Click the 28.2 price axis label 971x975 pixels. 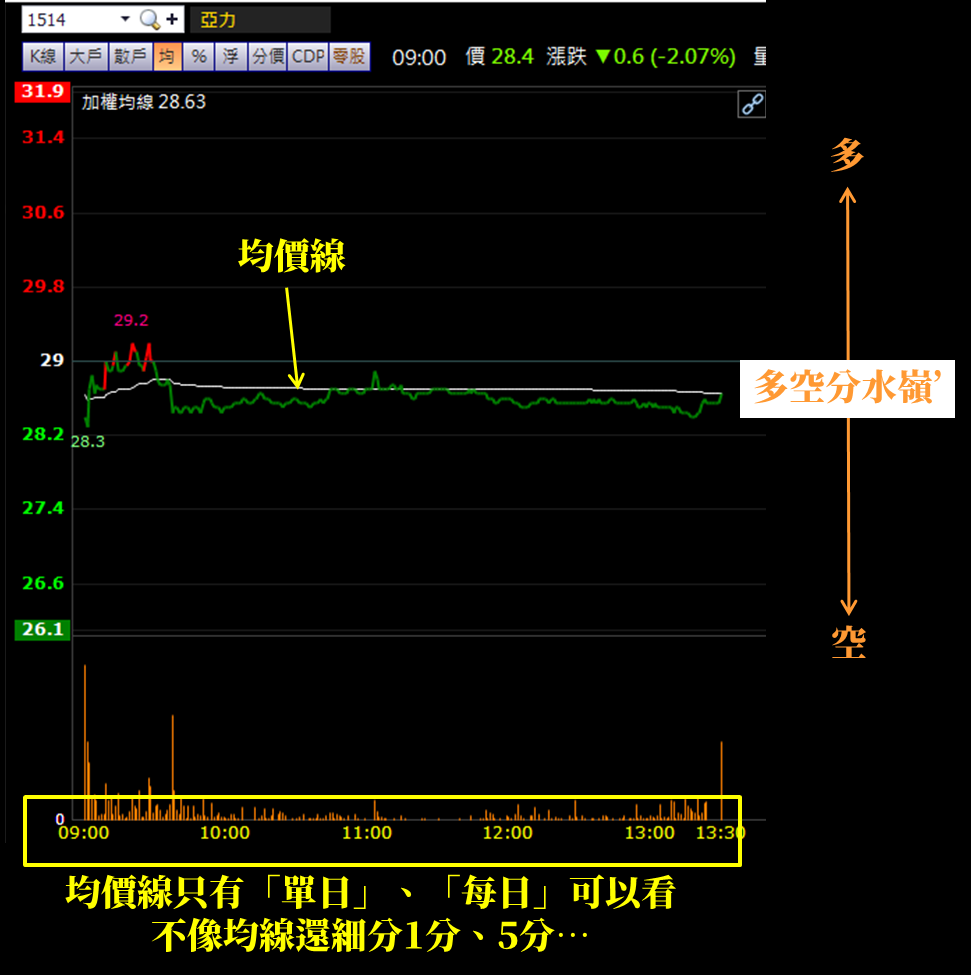point(43,434)
